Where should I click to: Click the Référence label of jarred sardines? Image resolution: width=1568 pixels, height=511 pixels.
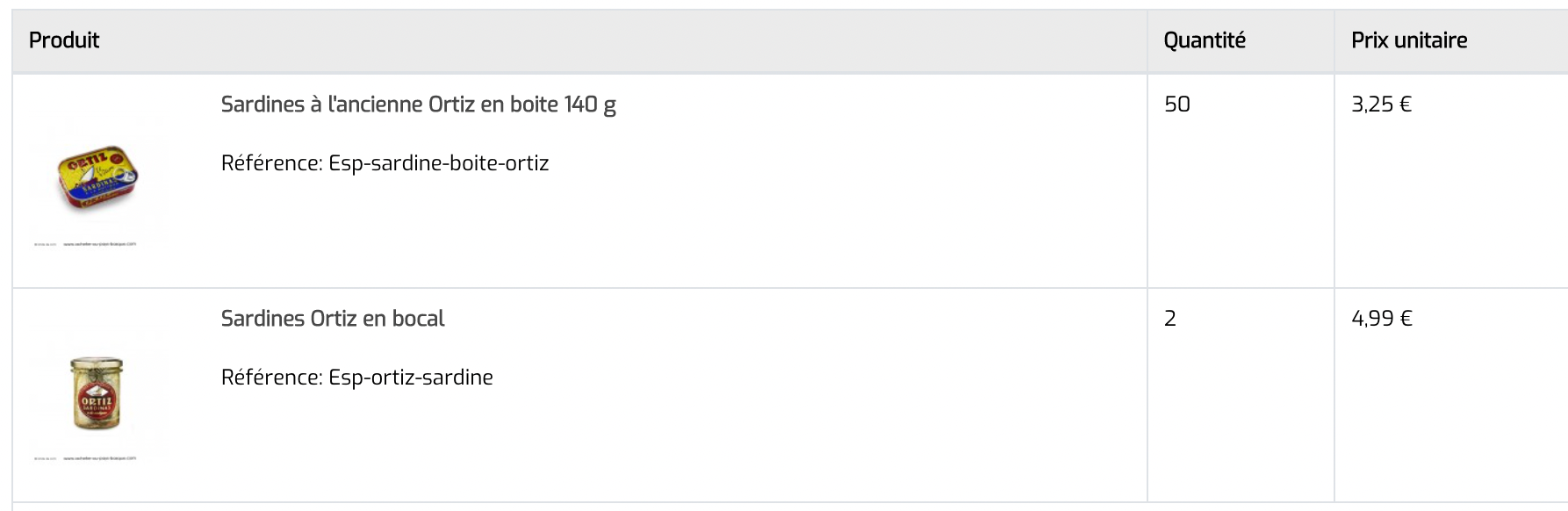point(272,378)
